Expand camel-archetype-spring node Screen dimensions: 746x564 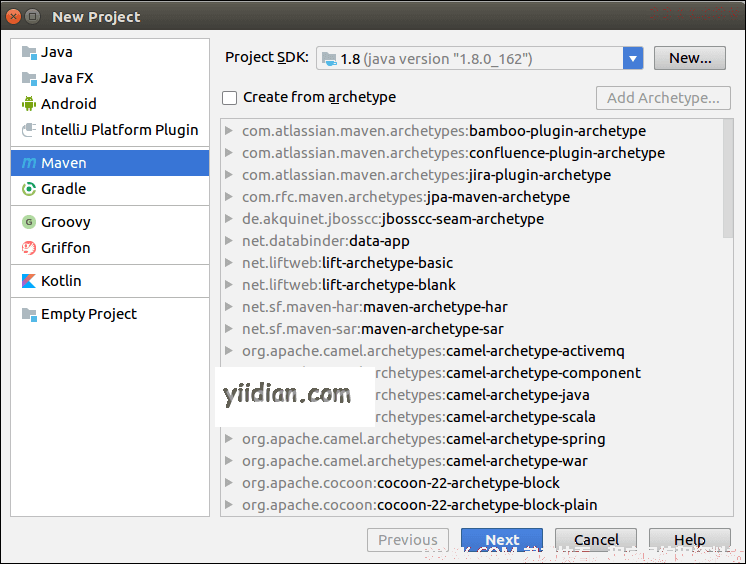pos(229,438)
